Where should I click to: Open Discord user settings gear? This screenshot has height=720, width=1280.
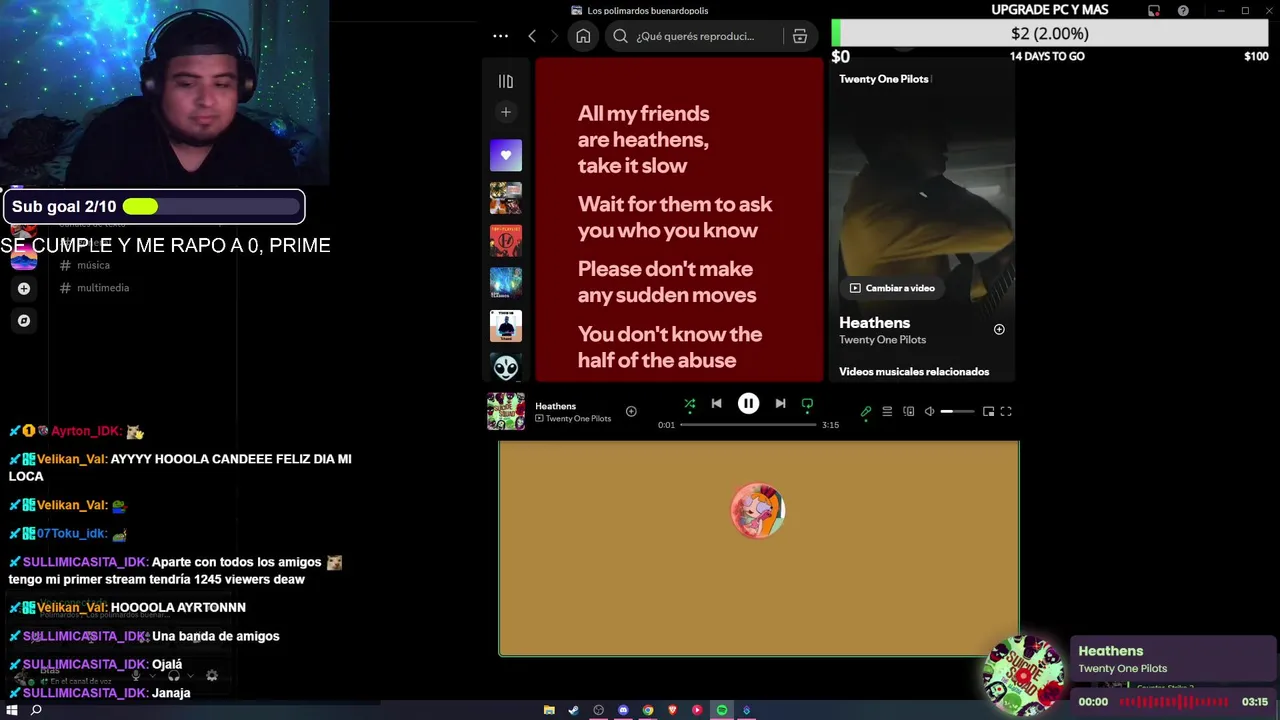pyautogui.click(x=212, y=676)
